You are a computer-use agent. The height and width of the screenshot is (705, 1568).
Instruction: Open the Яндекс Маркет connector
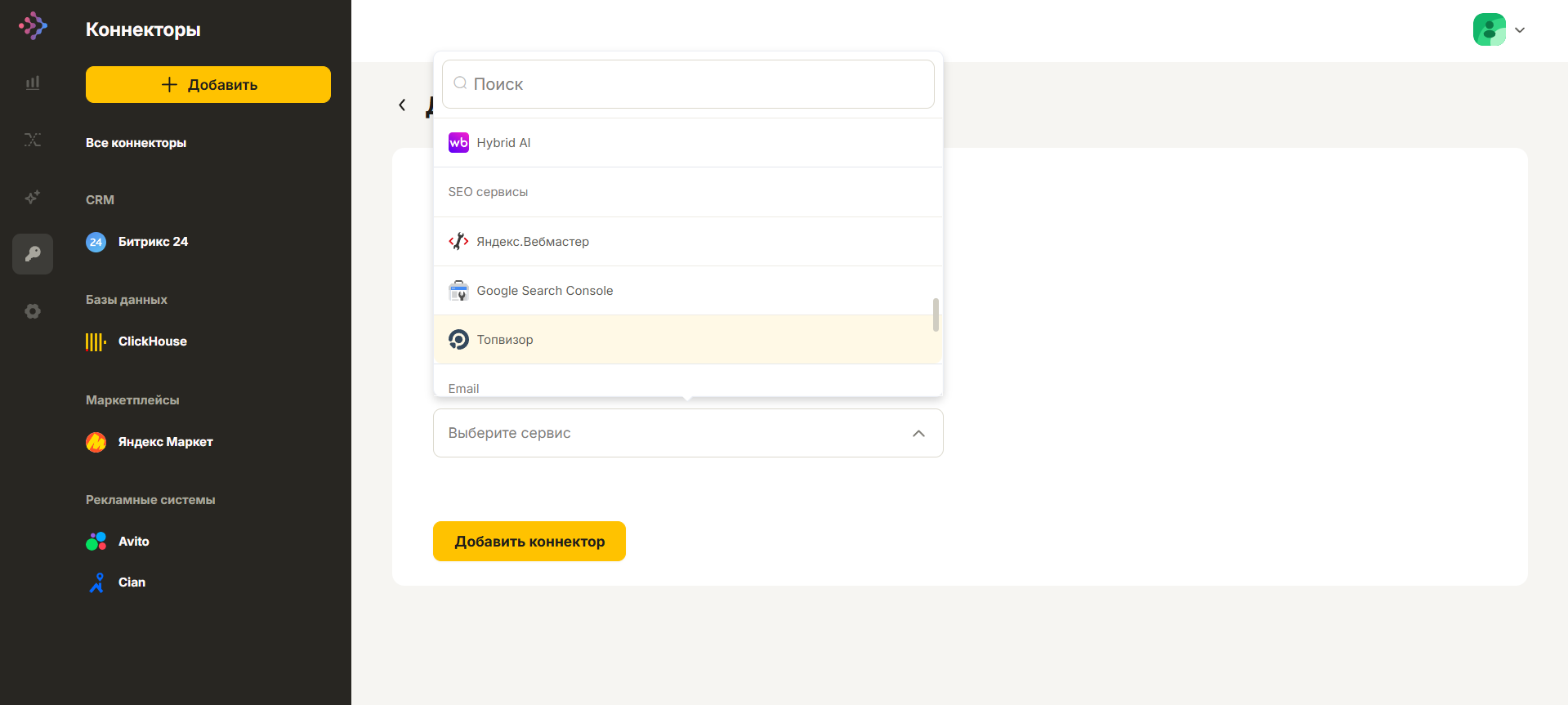(165, 442)
